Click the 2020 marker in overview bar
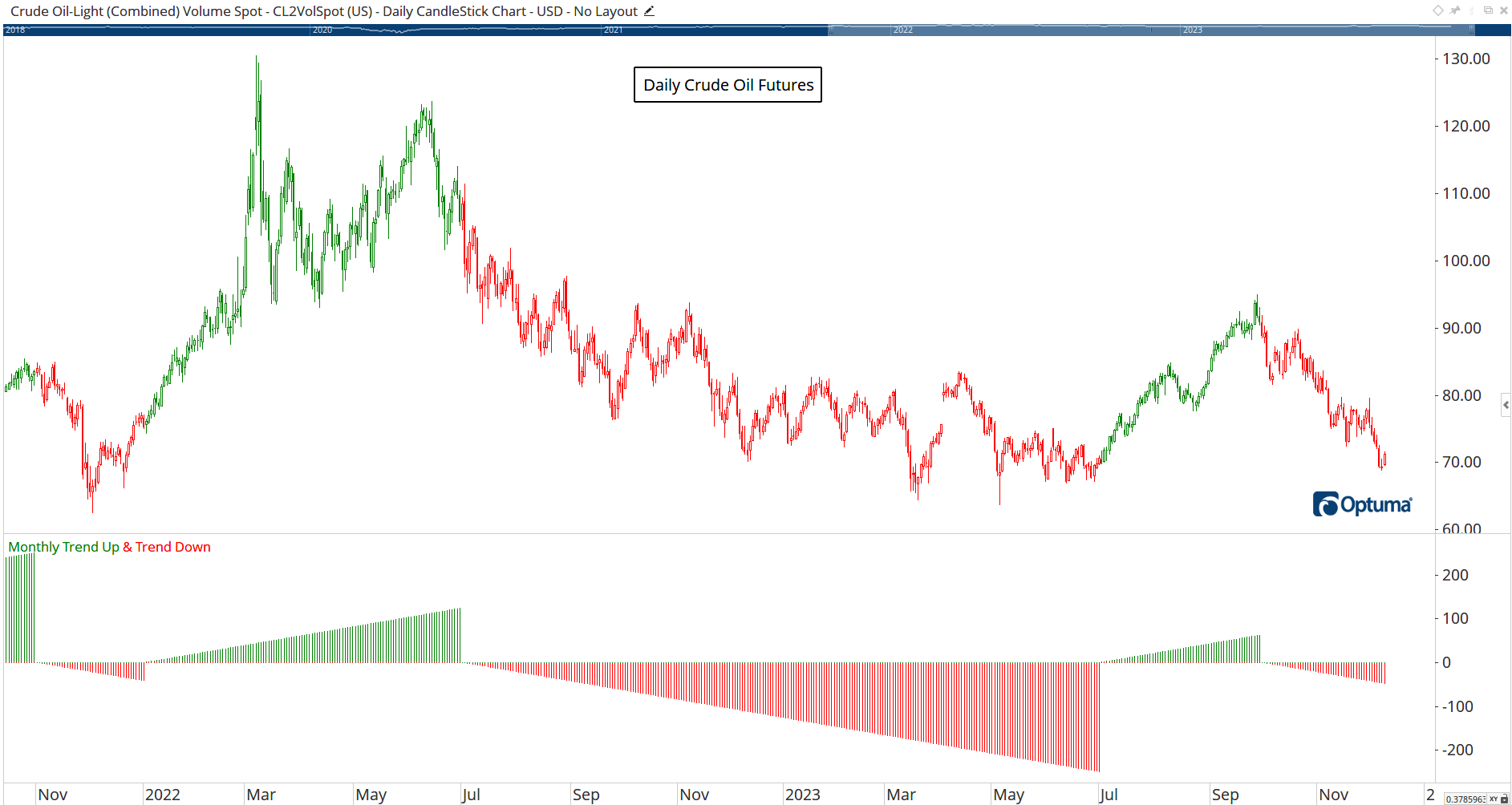1512x805 pixels. (x=322, y=30)
